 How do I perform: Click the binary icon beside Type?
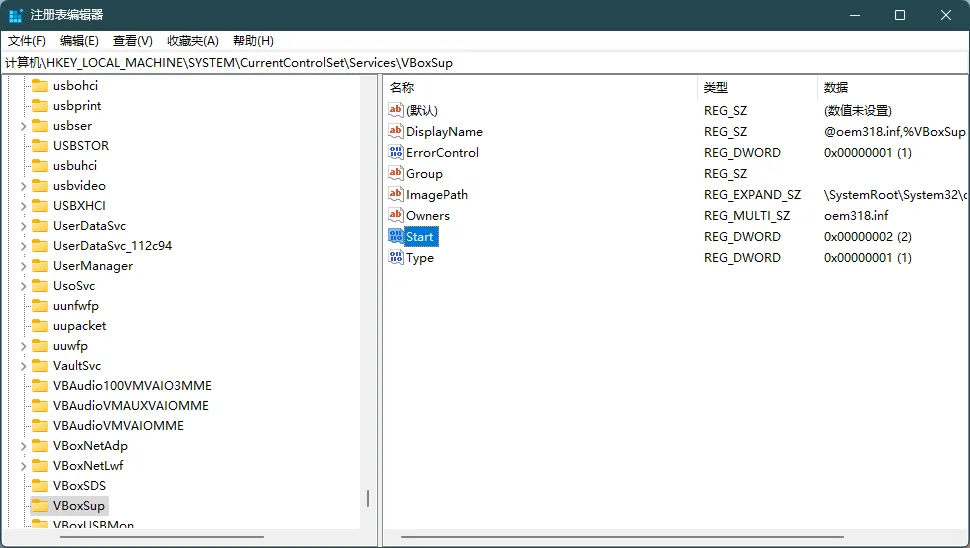pos(396,258)
